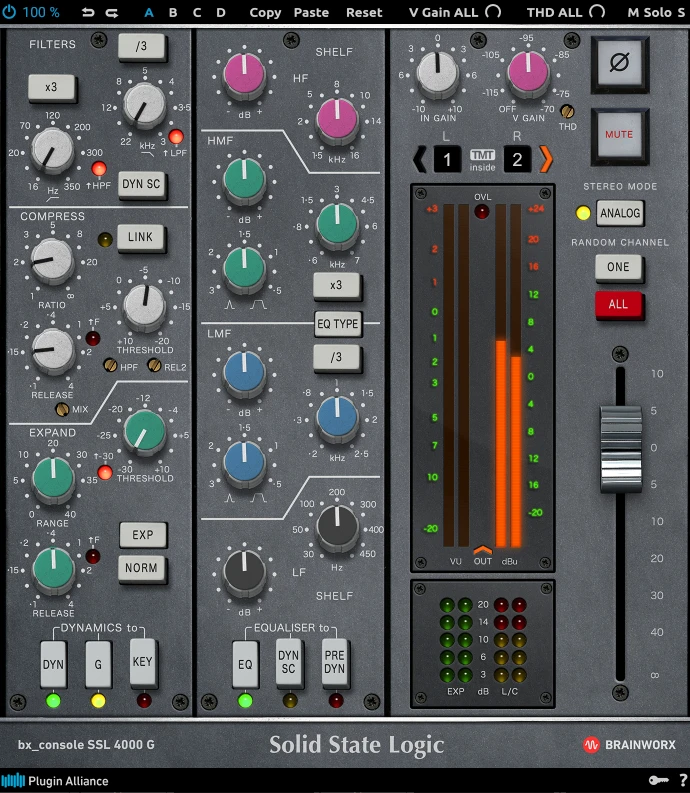
Task: Toggle the filters x3 button
Action: (52, 87)
